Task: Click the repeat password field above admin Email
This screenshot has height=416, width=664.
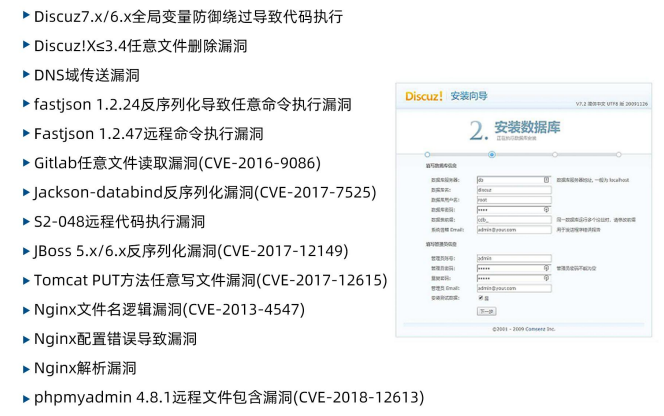Action: (514, 278)
